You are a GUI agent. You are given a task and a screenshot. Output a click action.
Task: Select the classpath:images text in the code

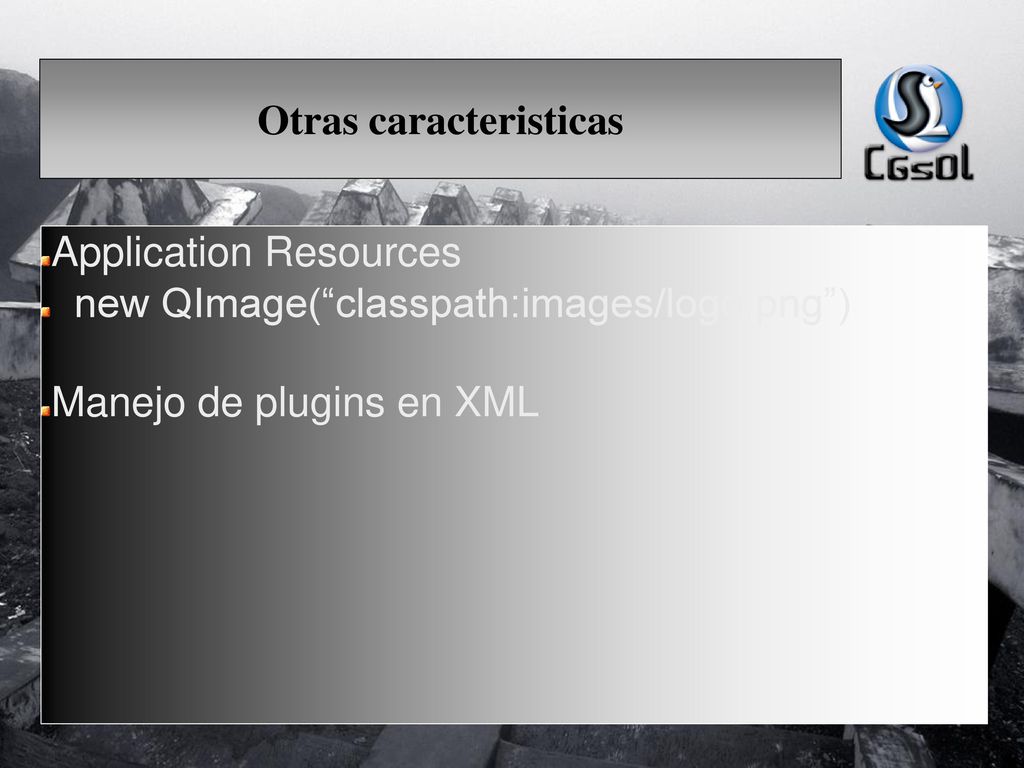[x=493, y=304]
